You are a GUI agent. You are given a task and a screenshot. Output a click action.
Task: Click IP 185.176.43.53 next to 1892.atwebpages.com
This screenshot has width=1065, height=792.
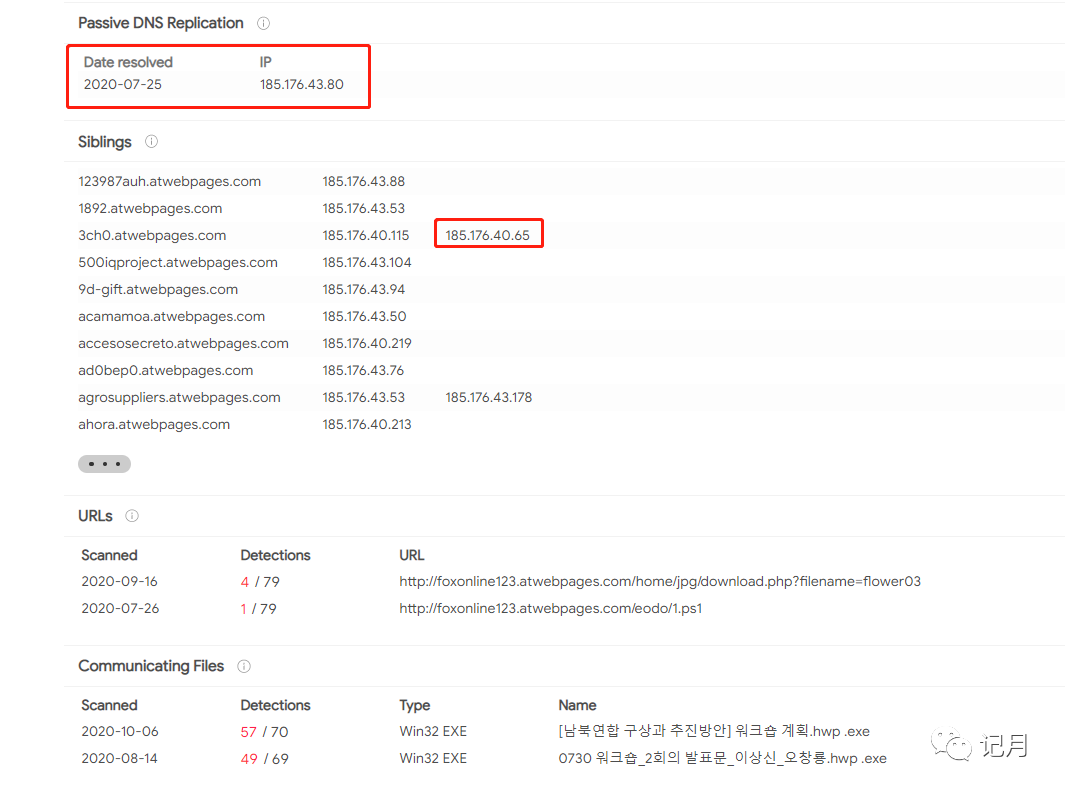click(363, 209)
